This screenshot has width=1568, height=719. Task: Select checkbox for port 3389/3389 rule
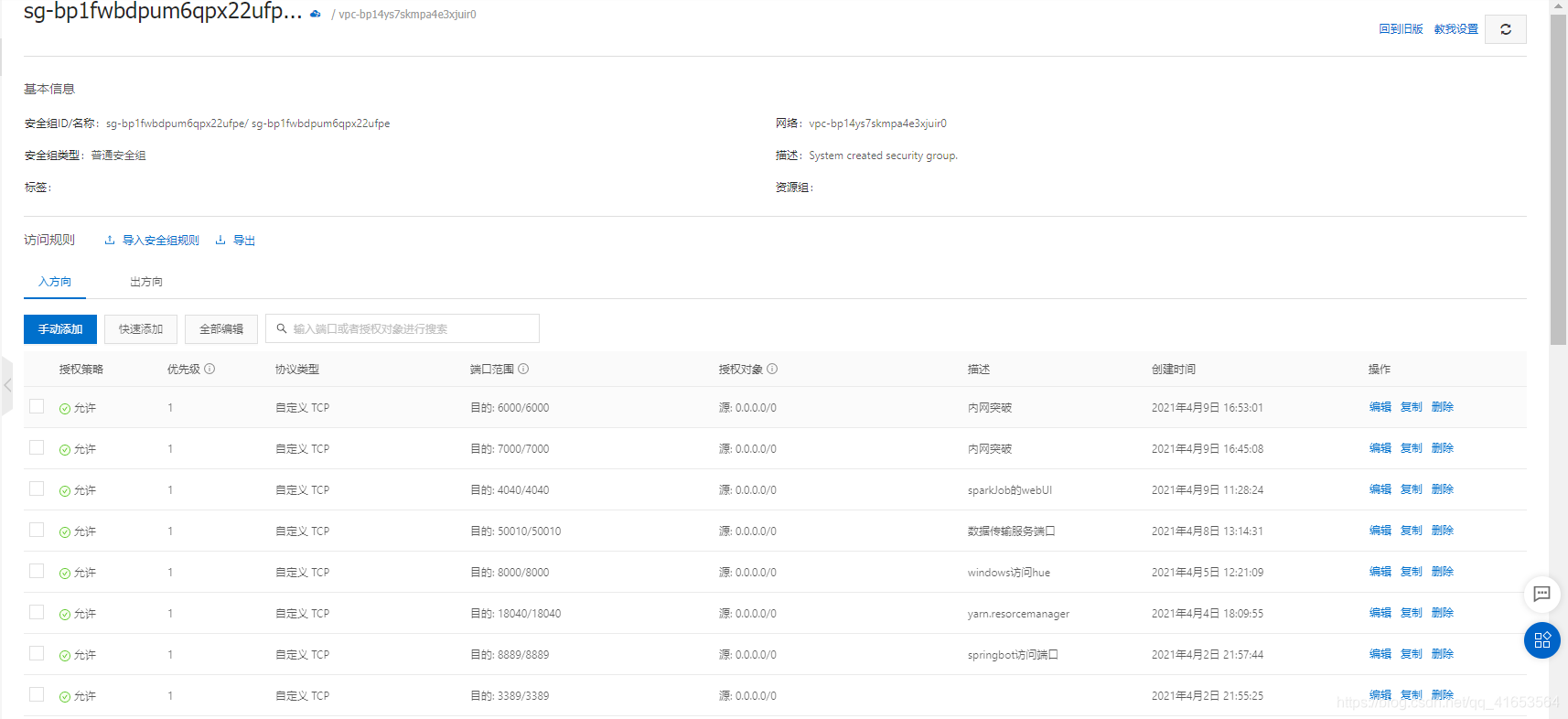click(37, 694)
